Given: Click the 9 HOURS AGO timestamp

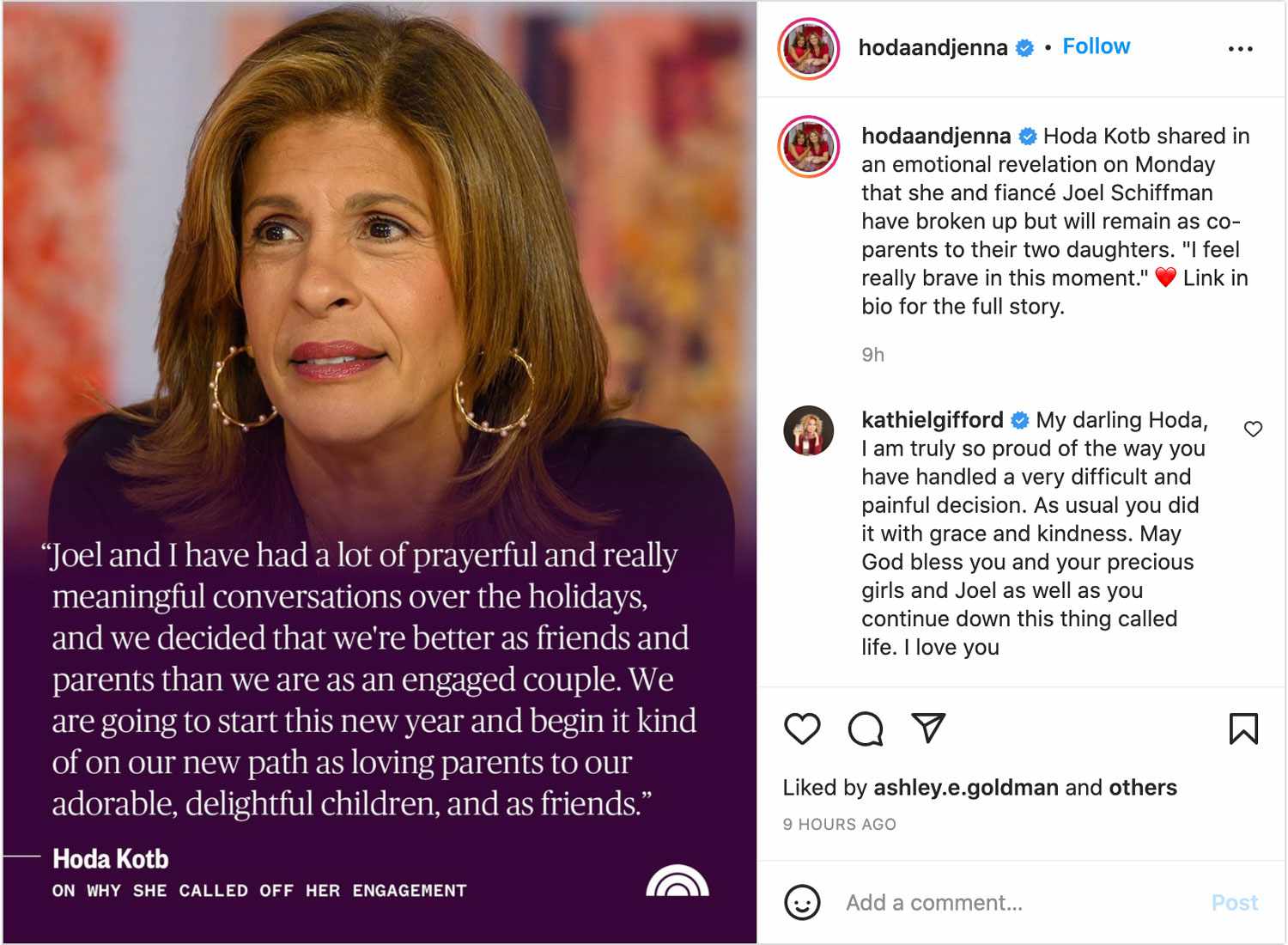Looking at the screenshot, I should tap(839, 825).
